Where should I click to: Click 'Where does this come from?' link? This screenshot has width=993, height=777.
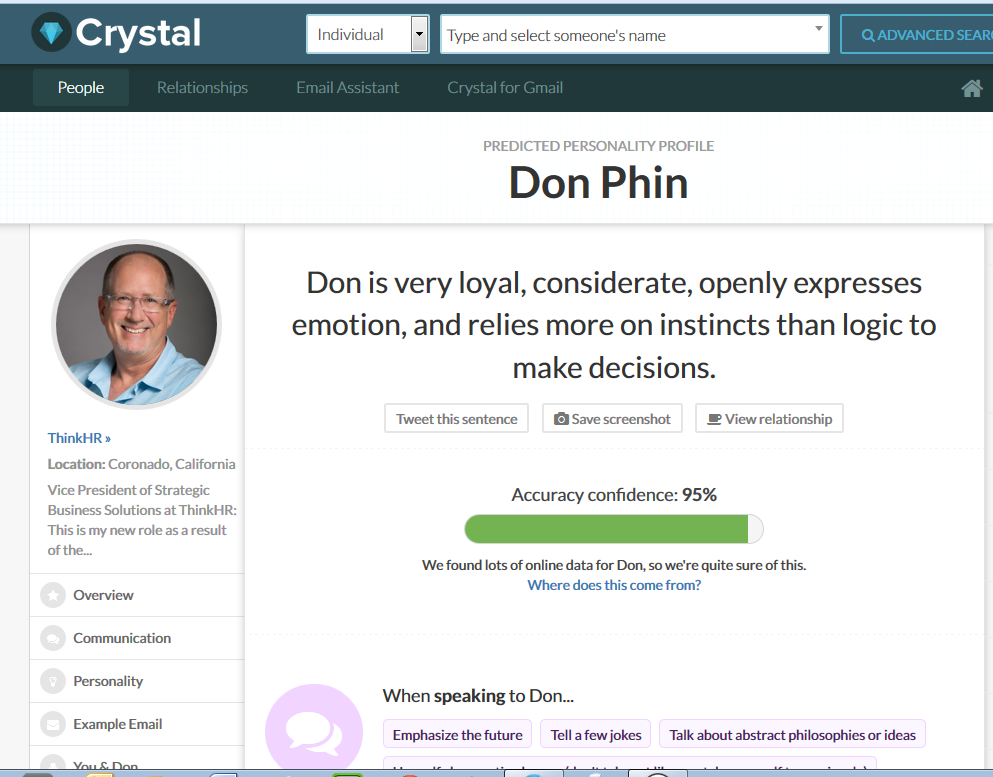click(x=614, y=585)
